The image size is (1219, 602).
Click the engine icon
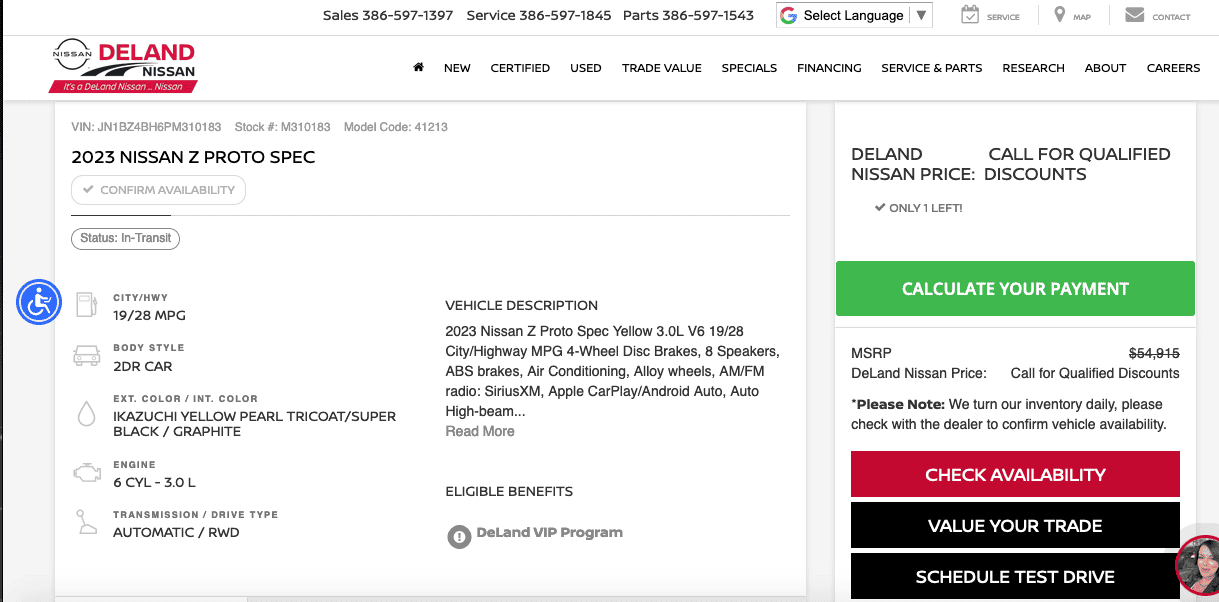pos(87,472)
